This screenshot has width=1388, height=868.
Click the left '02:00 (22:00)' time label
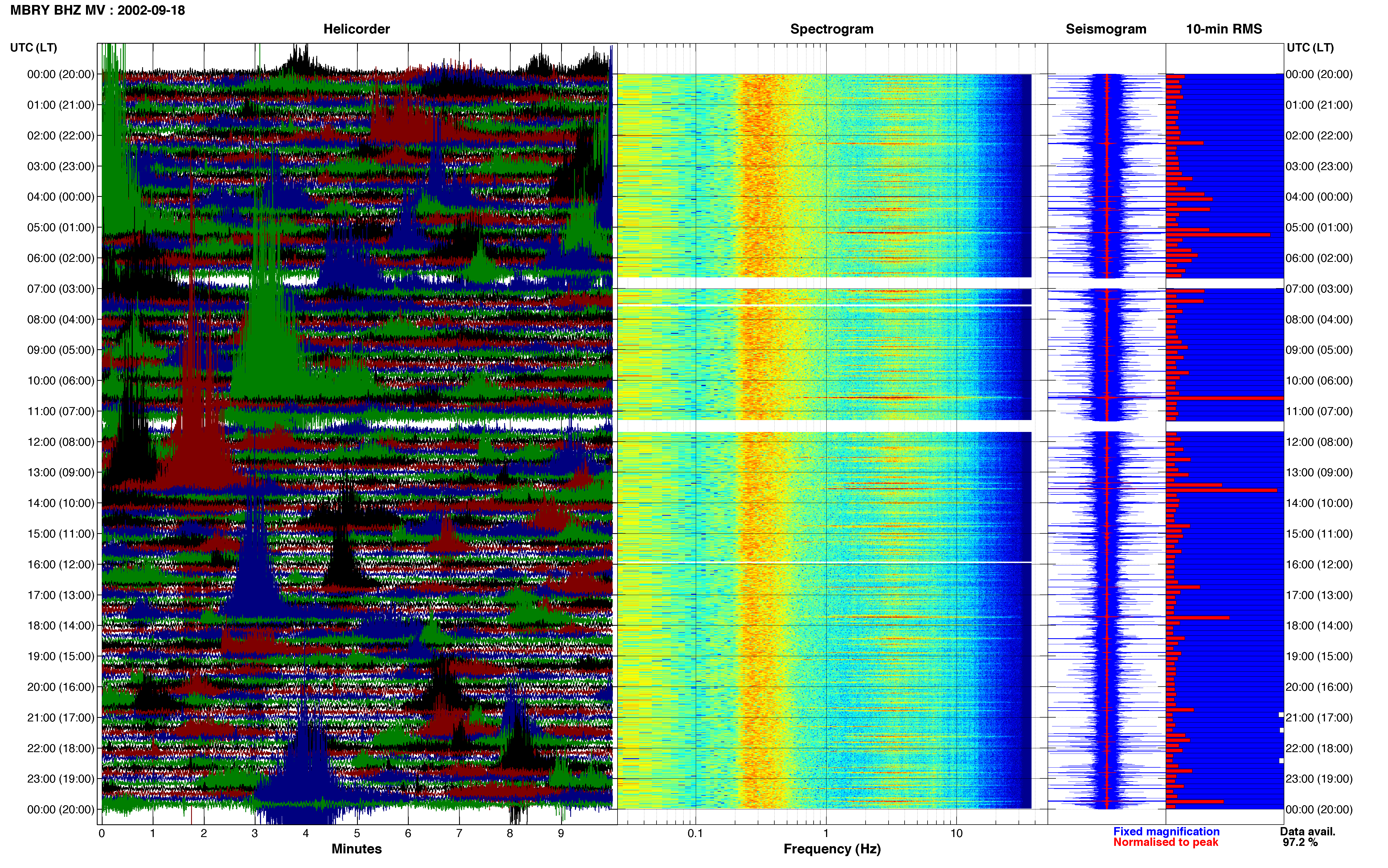(x=61, y=135)
